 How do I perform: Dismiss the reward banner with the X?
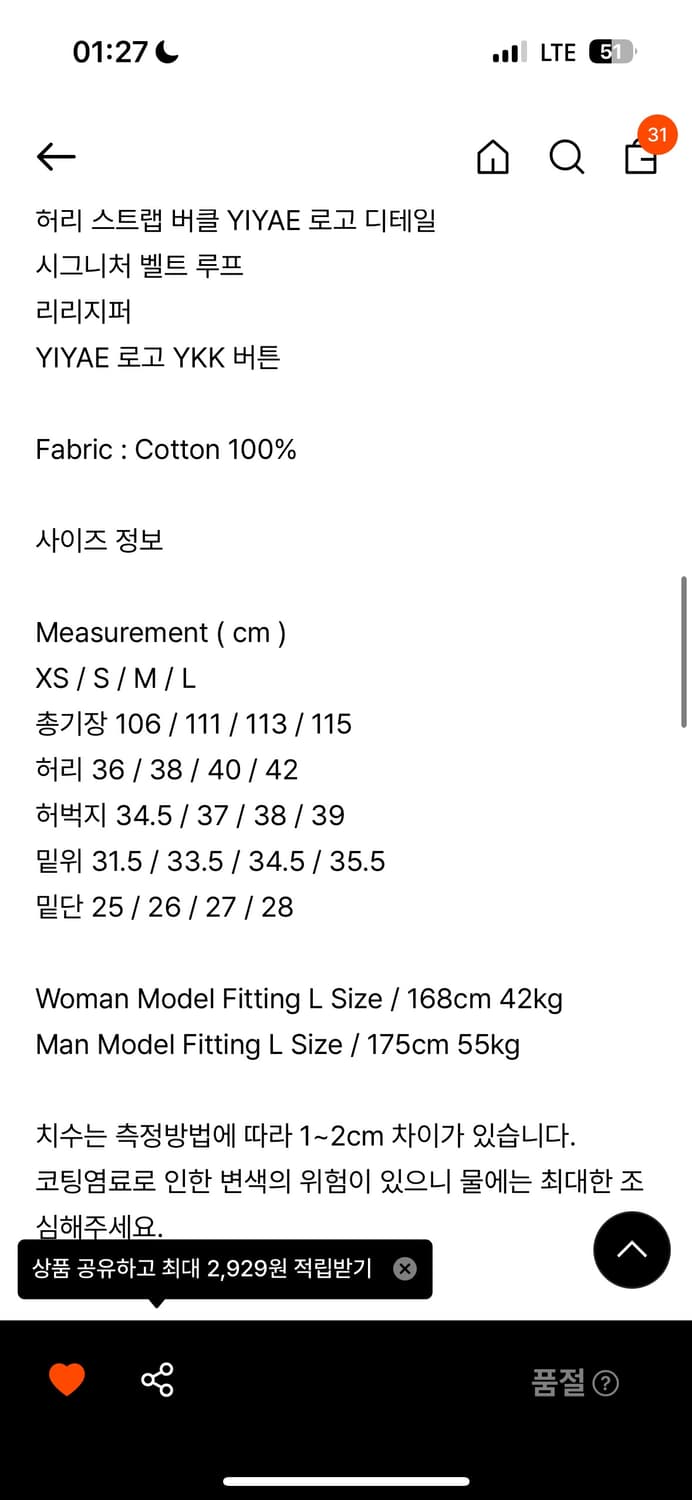405,1268
